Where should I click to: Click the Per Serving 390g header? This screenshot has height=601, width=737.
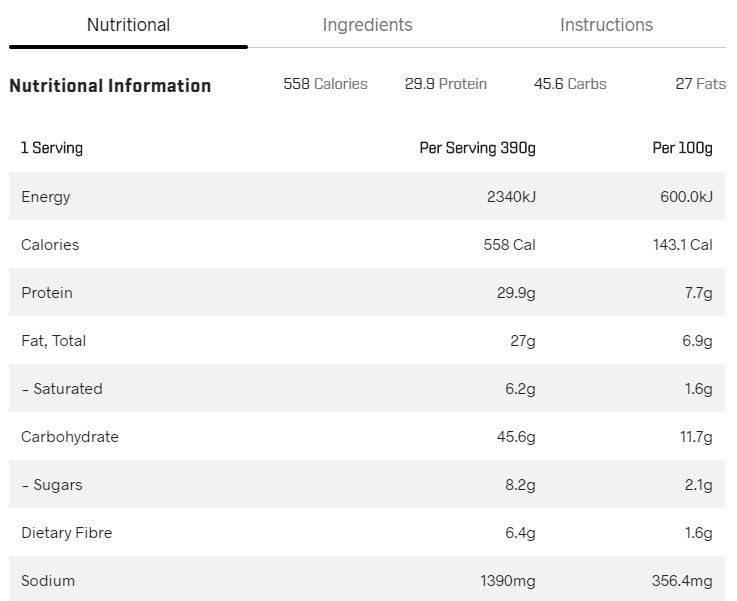click(x=477, y=148)
